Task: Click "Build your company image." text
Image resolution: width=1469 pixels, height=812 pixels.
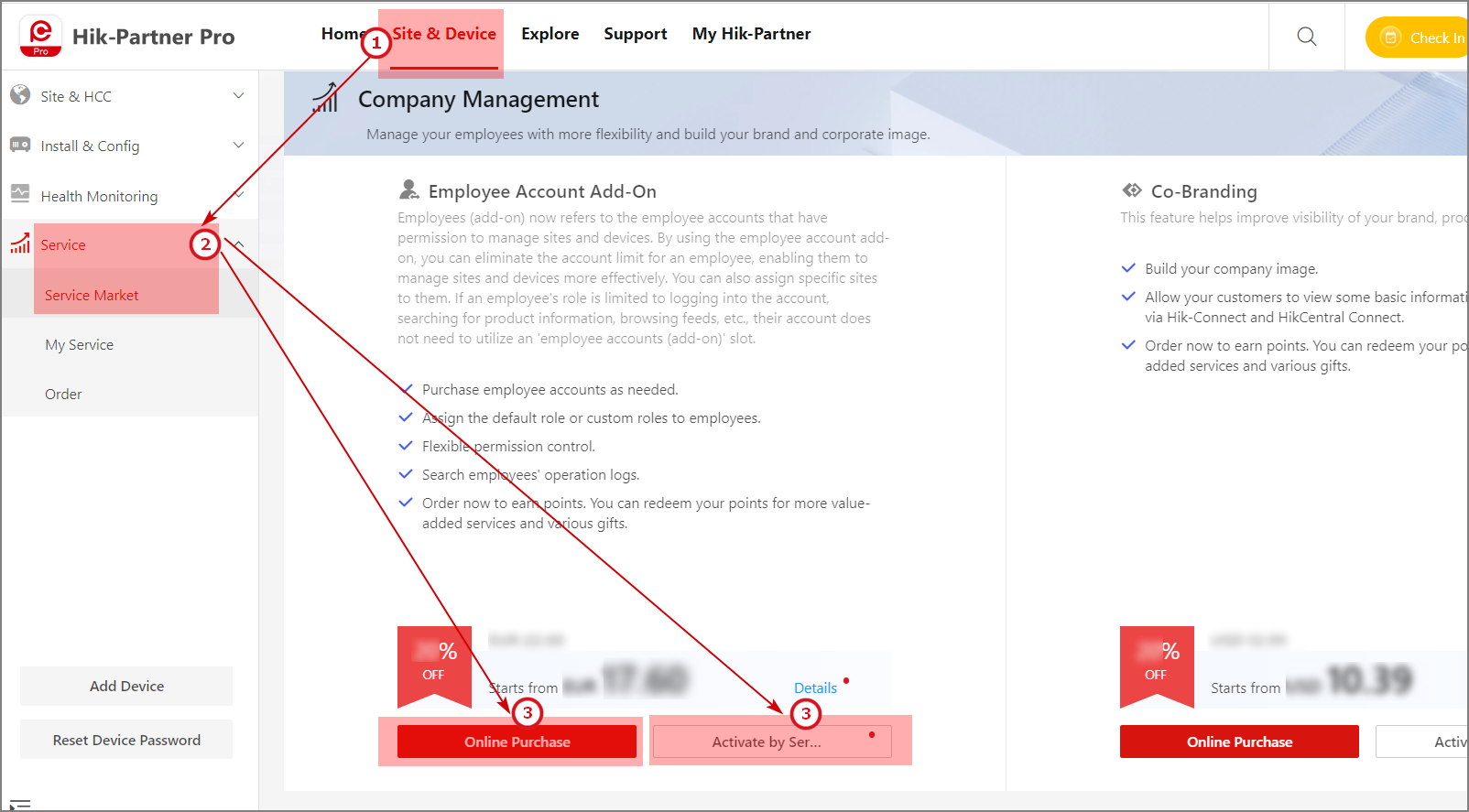Action: coord(1232,268)
